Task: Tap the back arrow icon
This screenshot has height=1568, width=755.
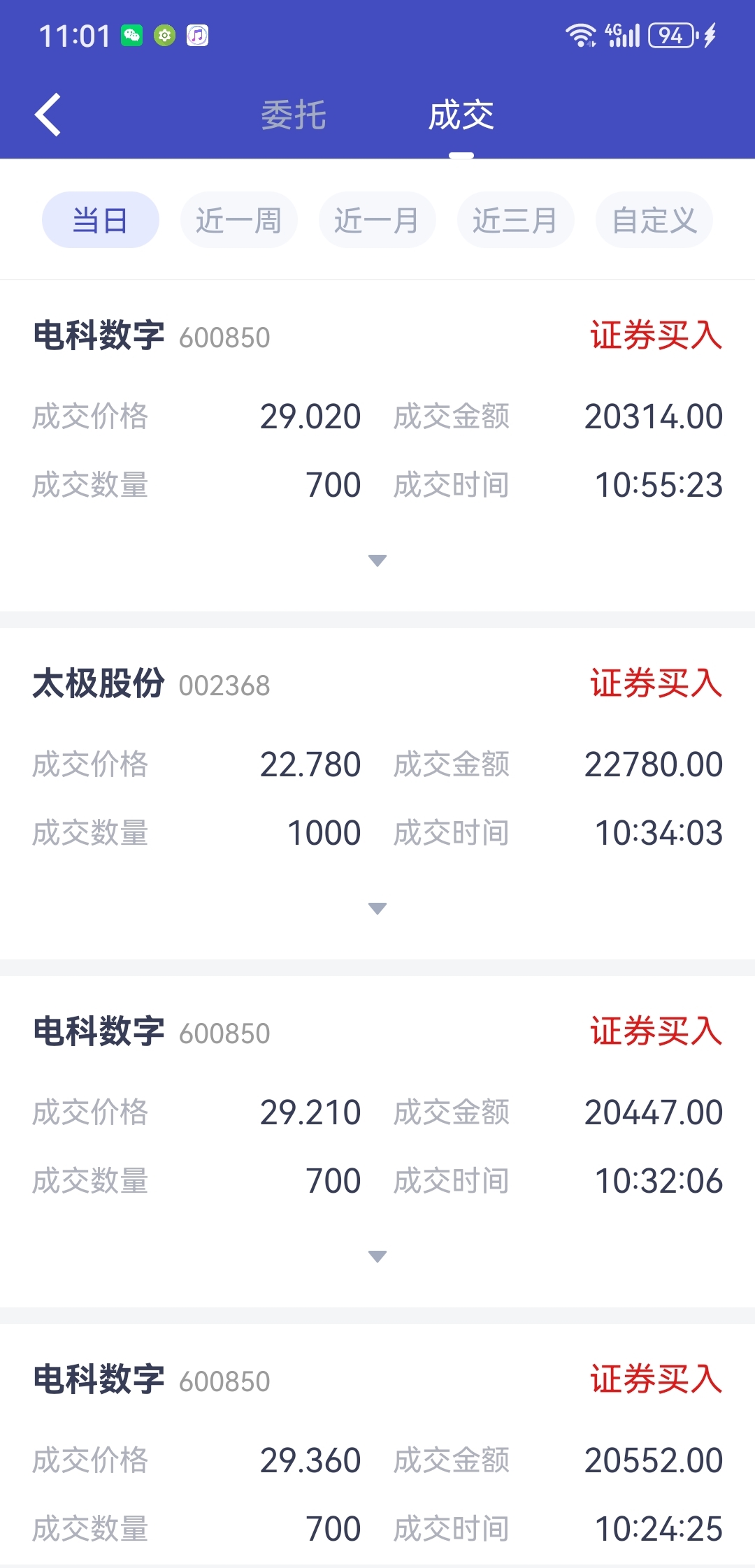Action: pyautogui.click(x=48, y=115)
